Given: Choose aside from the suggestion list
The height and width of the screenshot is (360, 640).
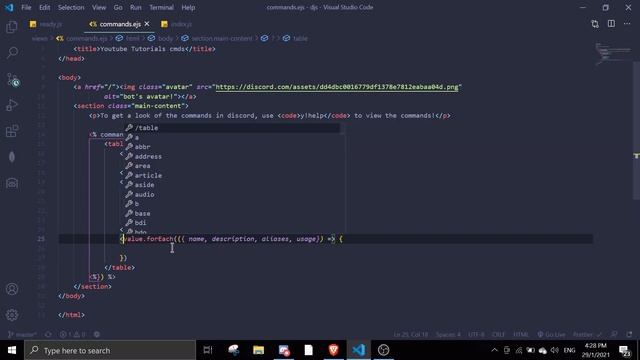Looking at the screenshot, I should pos(232,185).
